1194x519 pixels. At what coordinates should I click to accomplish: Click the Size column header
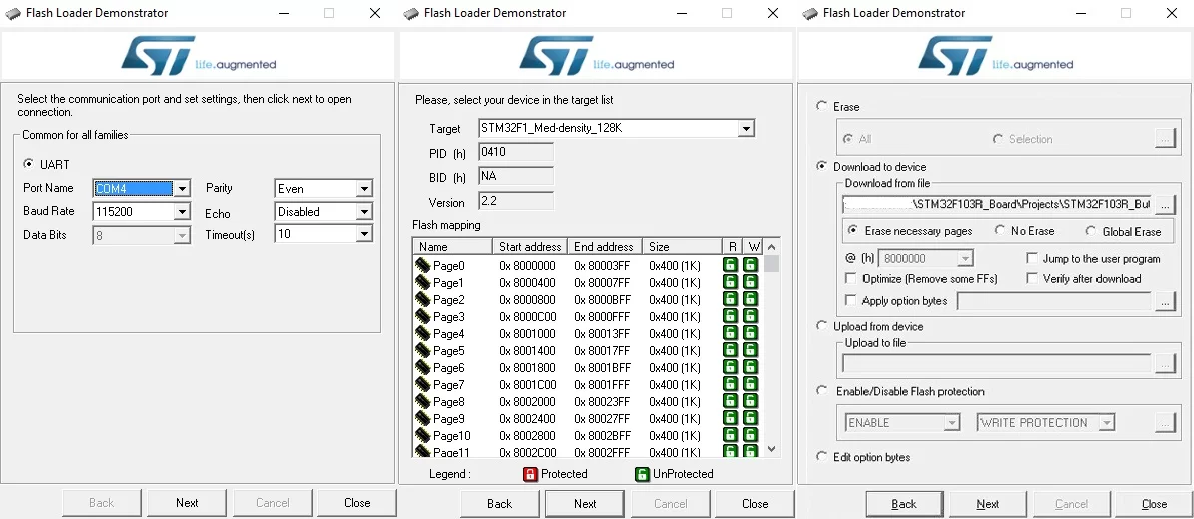coord(682,247)
